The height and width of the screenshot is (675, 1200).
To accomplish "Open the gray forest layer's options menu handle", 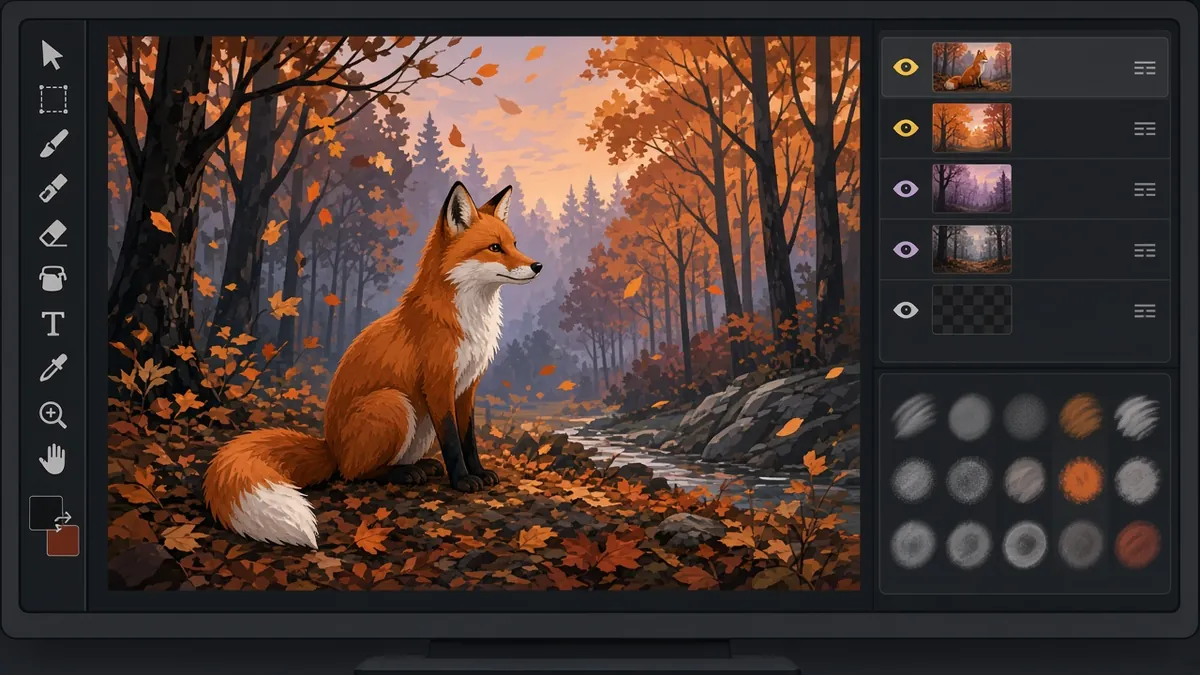I will click(x=1145, y=250).
